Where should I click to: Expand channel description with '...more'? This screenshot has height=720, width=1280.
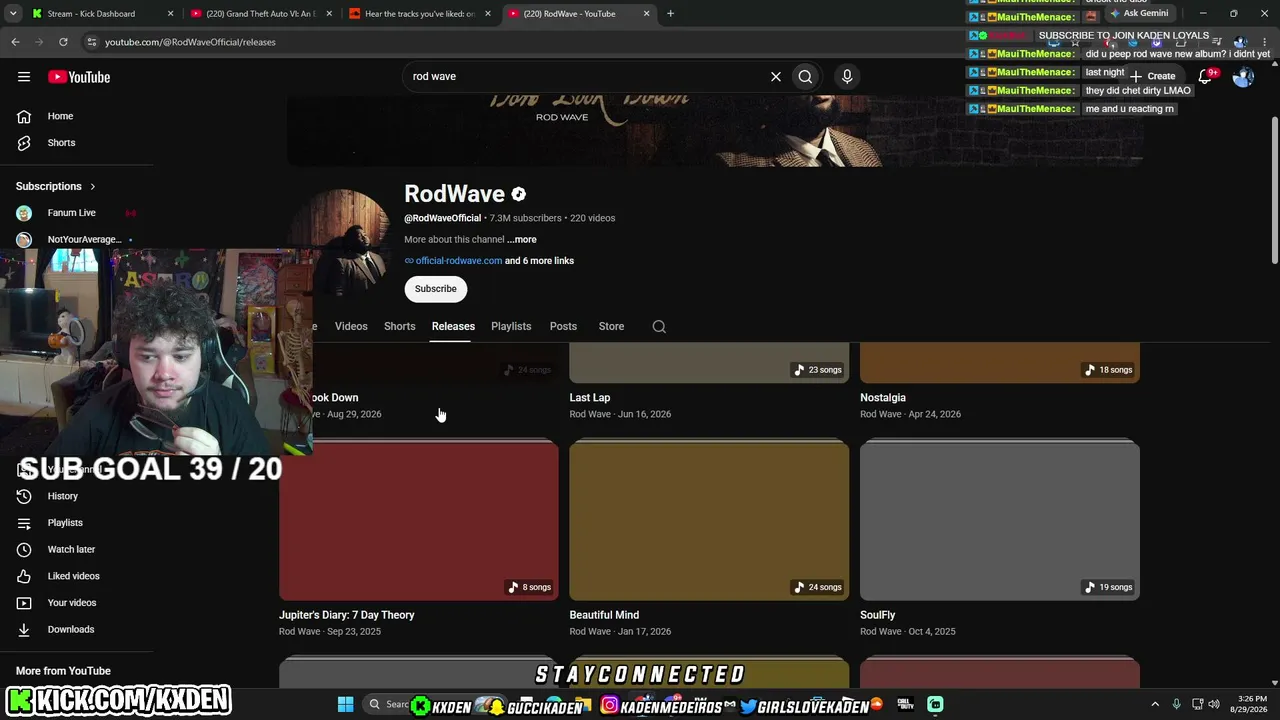pos(522,240)
